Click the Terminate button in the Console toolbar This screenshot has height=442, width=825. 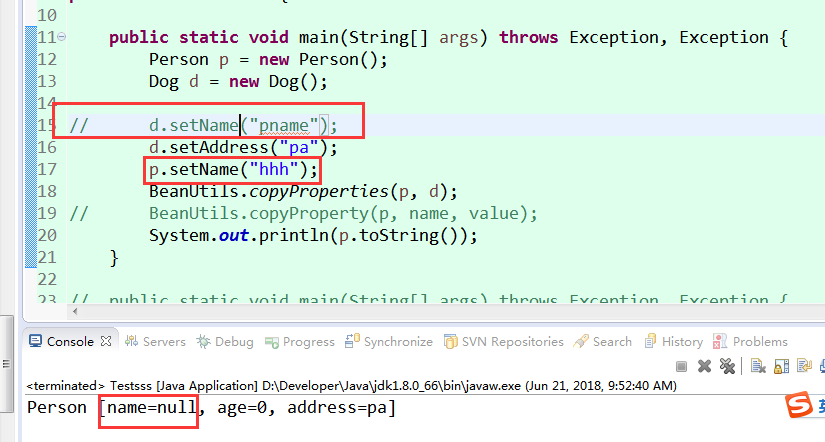point(681,366)
